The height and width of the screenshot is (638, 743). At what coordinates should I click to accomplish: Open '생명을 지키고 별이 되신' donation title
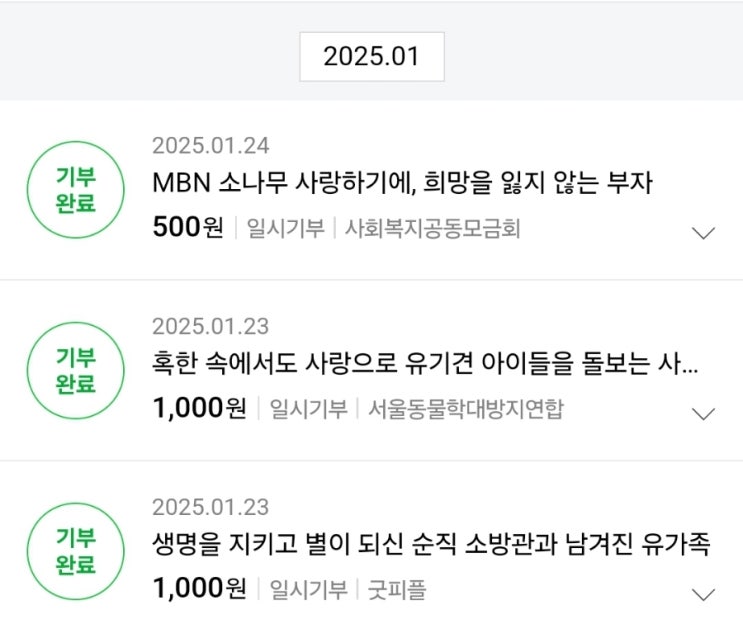click(430, 545)
